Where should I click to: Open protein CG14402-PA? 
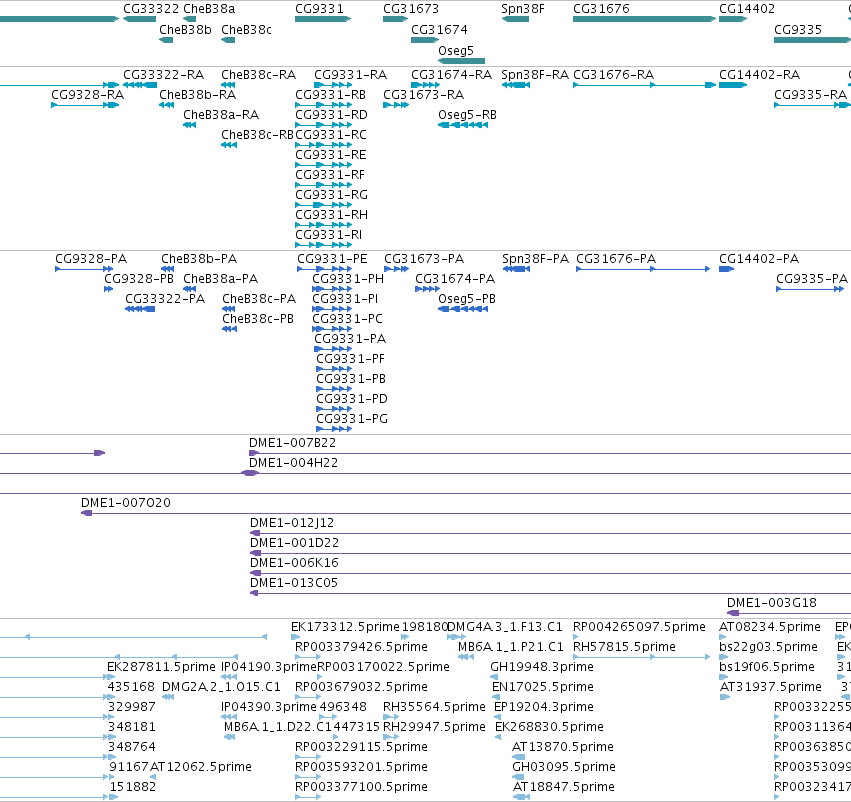[759, 259]
